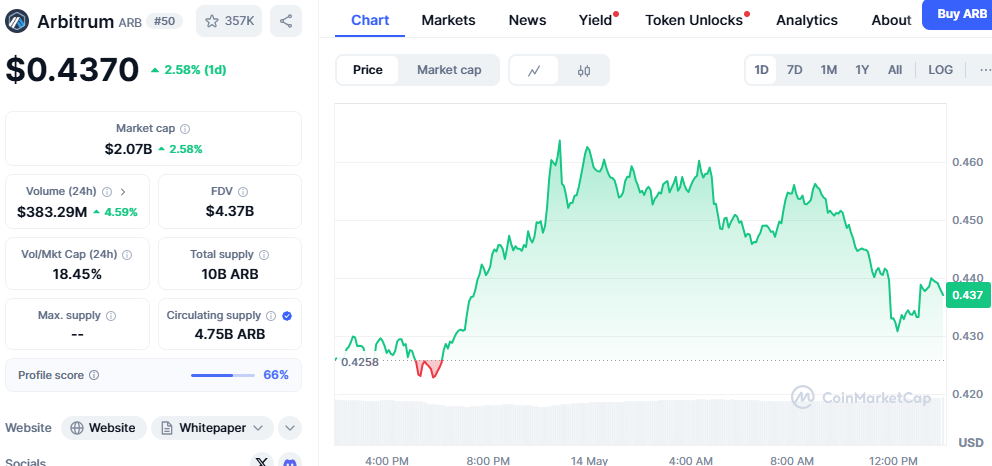The image size is (992, 466).
Task: Click the Market cap info icon
Action: tap(185, 129)
